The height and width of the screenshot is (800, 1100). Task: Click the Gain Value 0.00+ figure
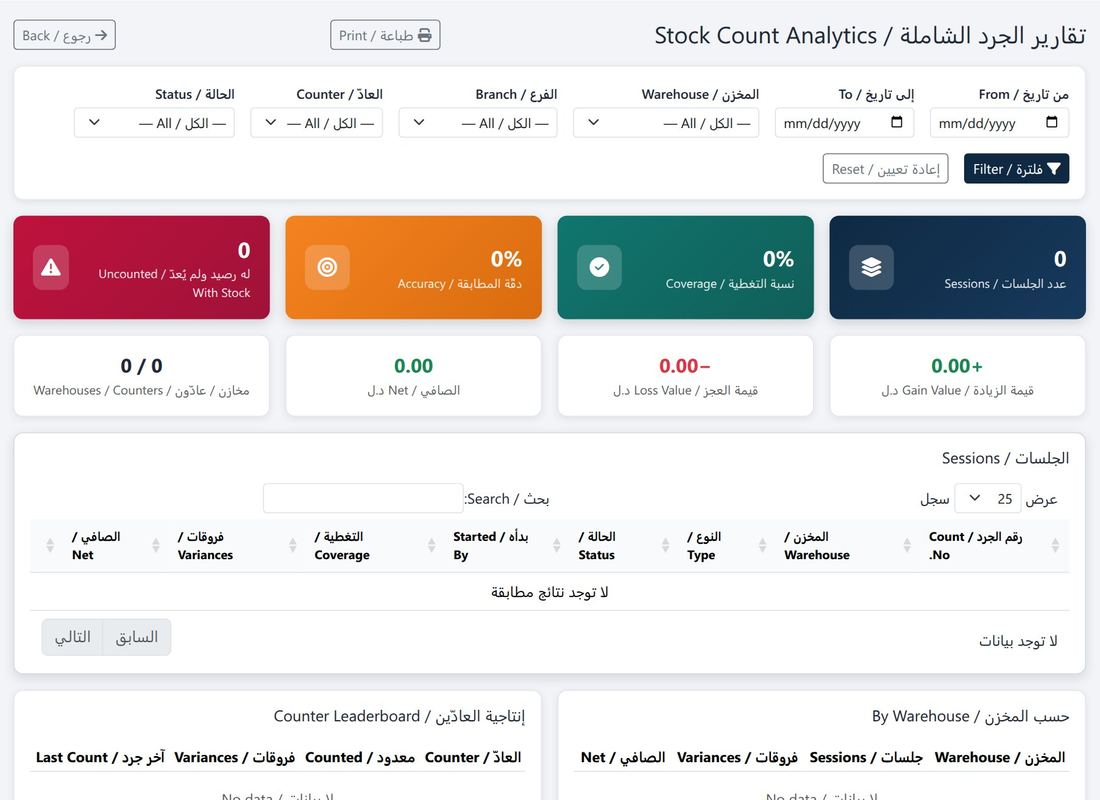(957, 366)
